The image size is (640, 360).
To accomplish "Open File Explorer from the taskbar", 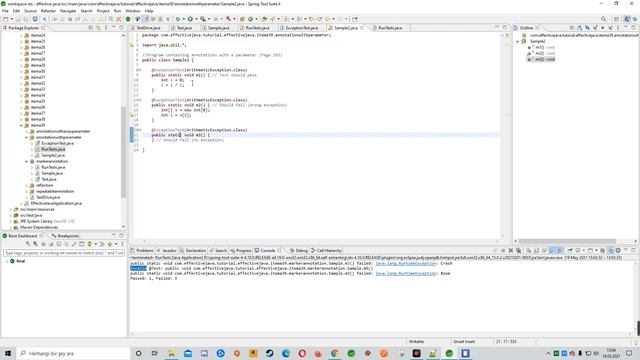I will [x=171, y=353].
